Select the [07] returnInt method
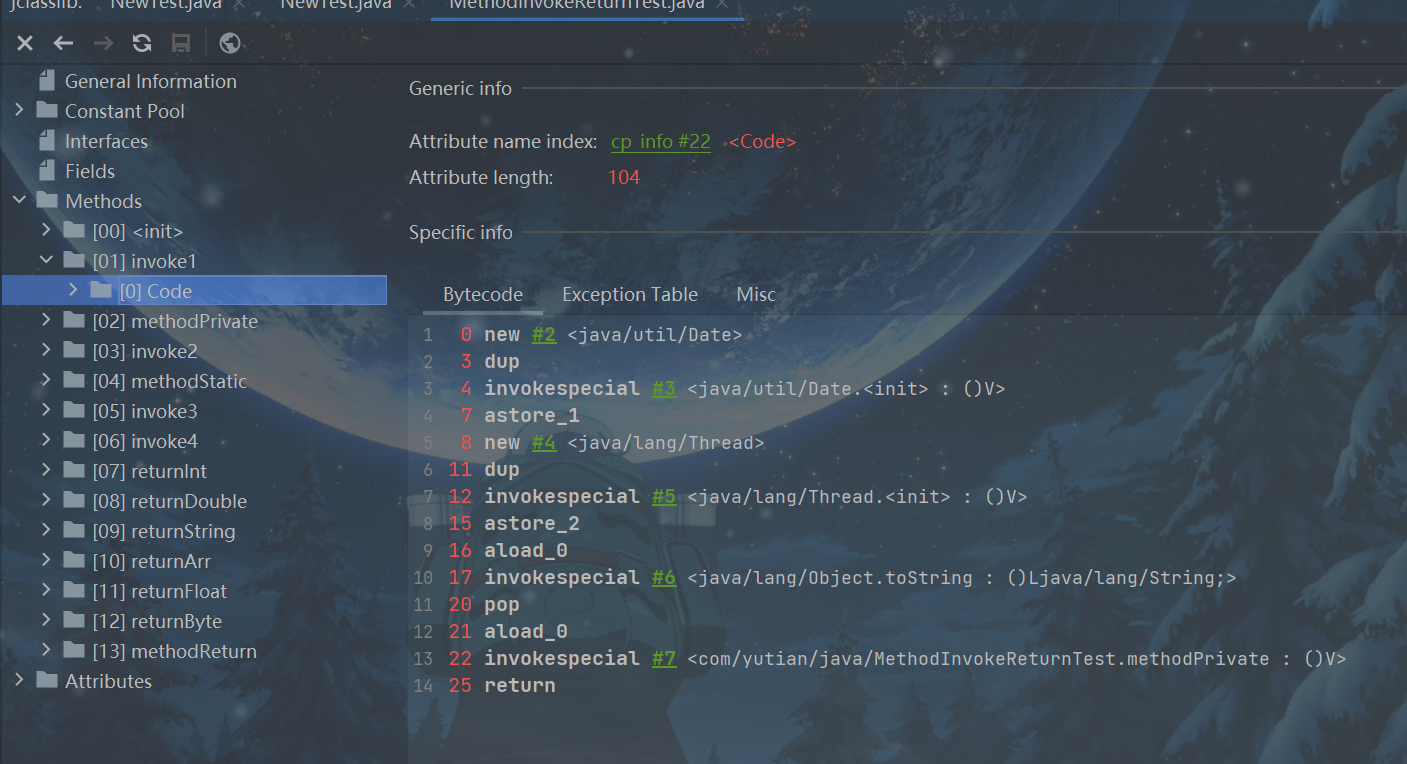Image resolution: width=1407 pixels, height=764 pixels. (149, 471)
